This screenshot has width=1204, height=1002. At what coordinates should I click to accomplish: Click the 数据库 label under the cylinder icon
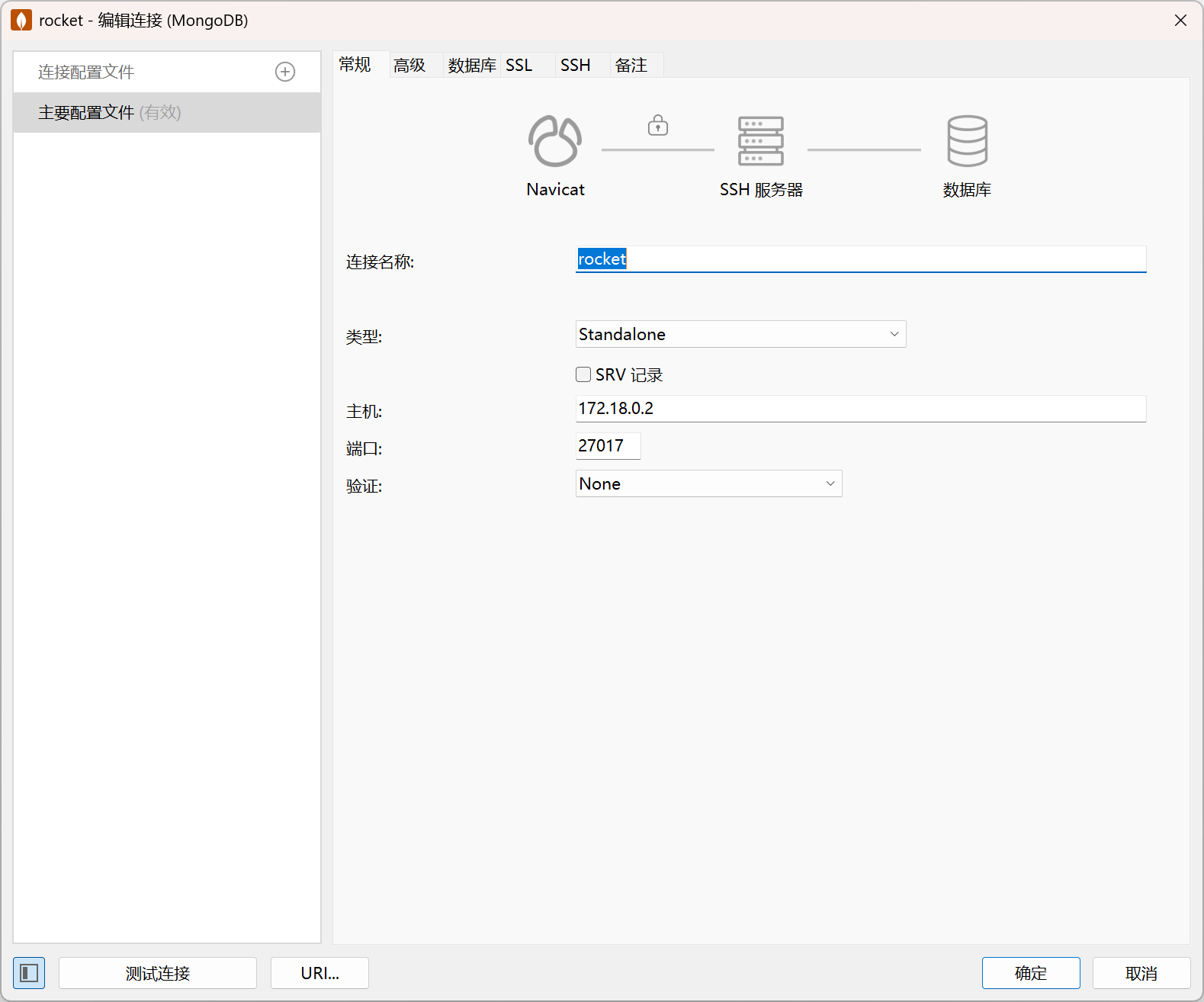point(967,190)
